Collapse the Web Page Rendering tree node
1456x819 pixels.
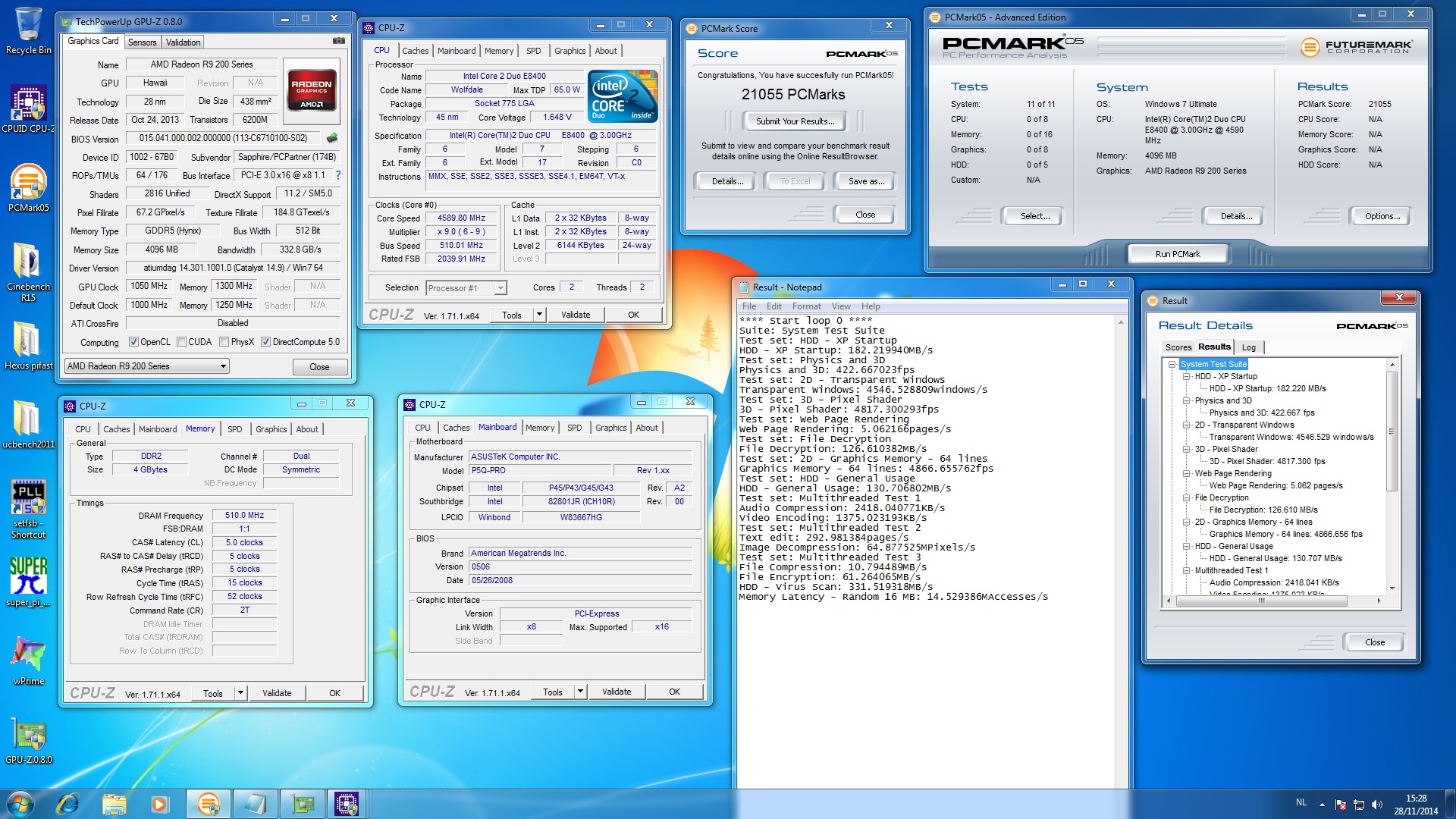pyautogui.click(x=1187, y=473)
